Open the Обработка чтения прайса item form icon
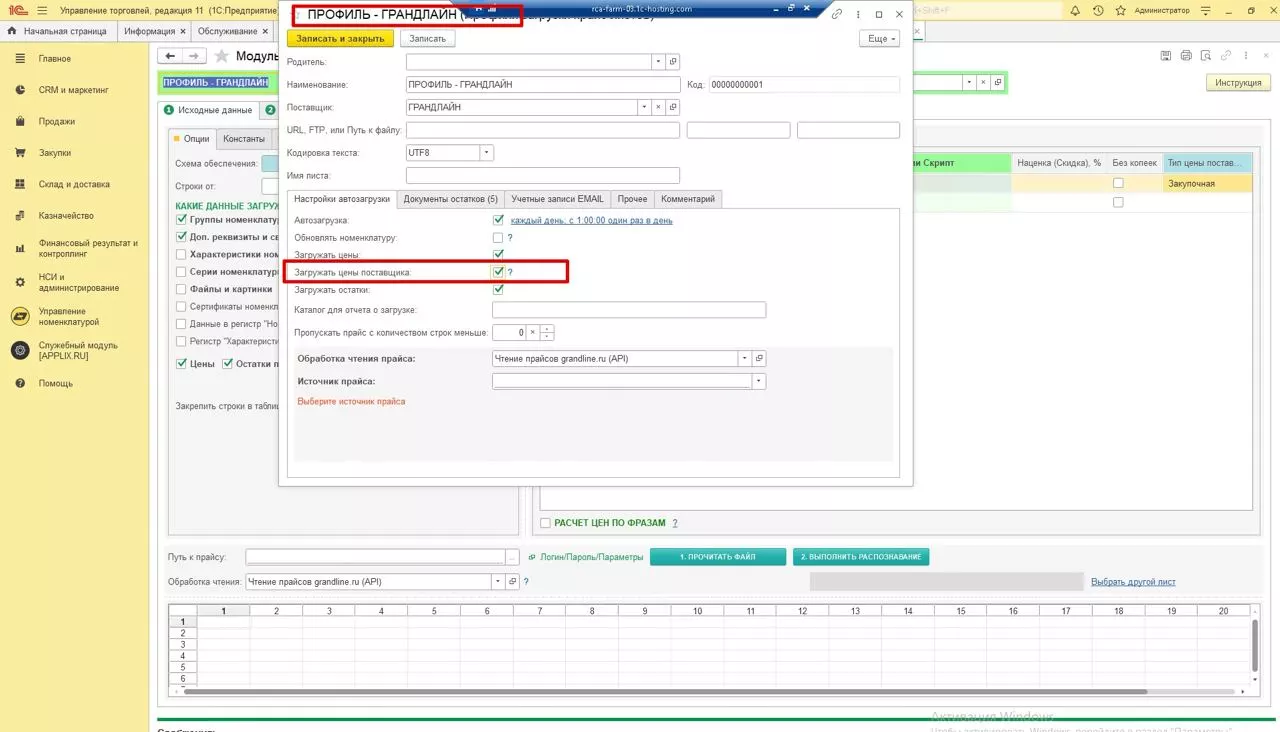Screen dimensions: 1280x732 [x=759, y=358]
